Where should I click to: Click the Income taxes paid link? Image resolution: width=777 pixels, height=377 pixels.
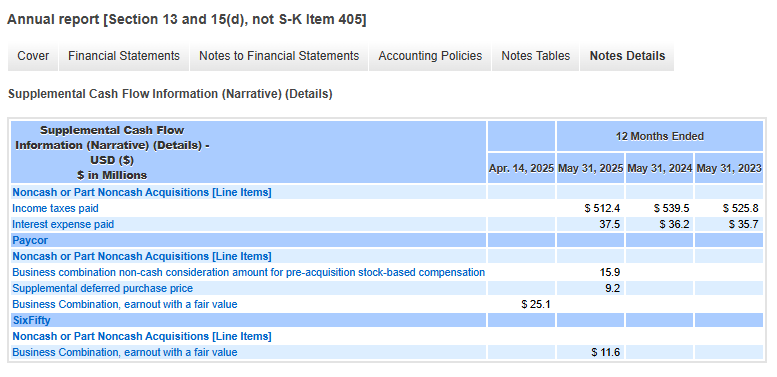tap(56, 209)
